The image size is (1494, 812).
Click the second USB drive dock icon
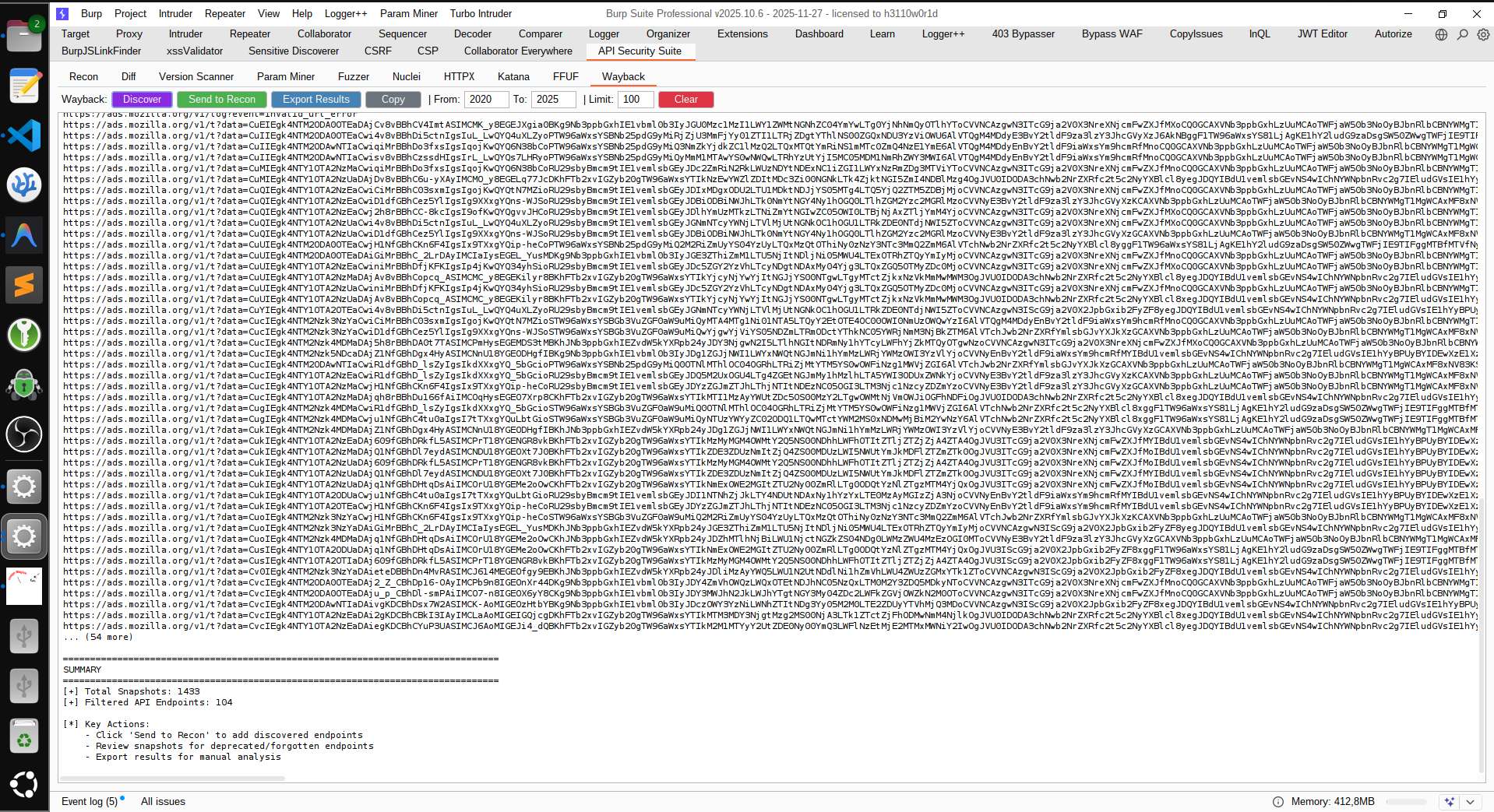(24, 686)
